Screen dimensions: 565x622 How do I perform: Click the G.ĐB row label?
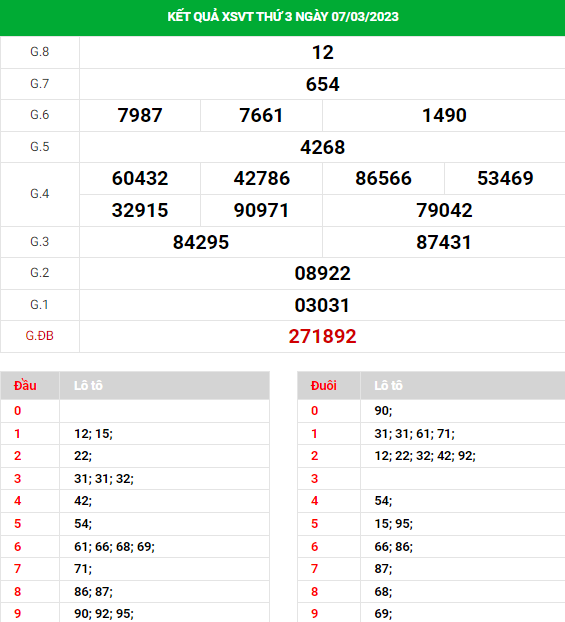point(40,336)
